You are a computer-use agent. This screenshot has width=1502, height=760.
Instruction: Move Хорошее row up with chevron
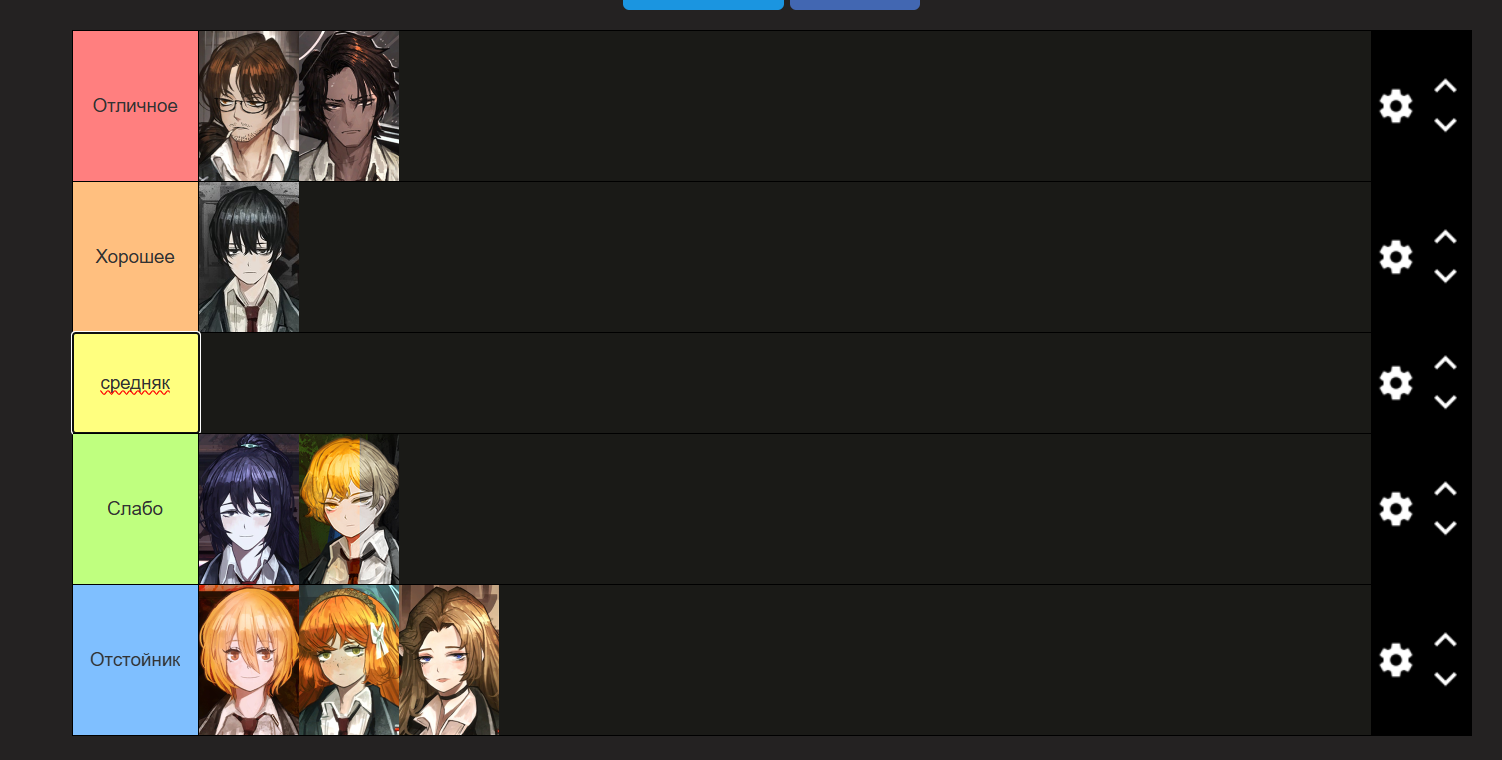click(1445, 237)
